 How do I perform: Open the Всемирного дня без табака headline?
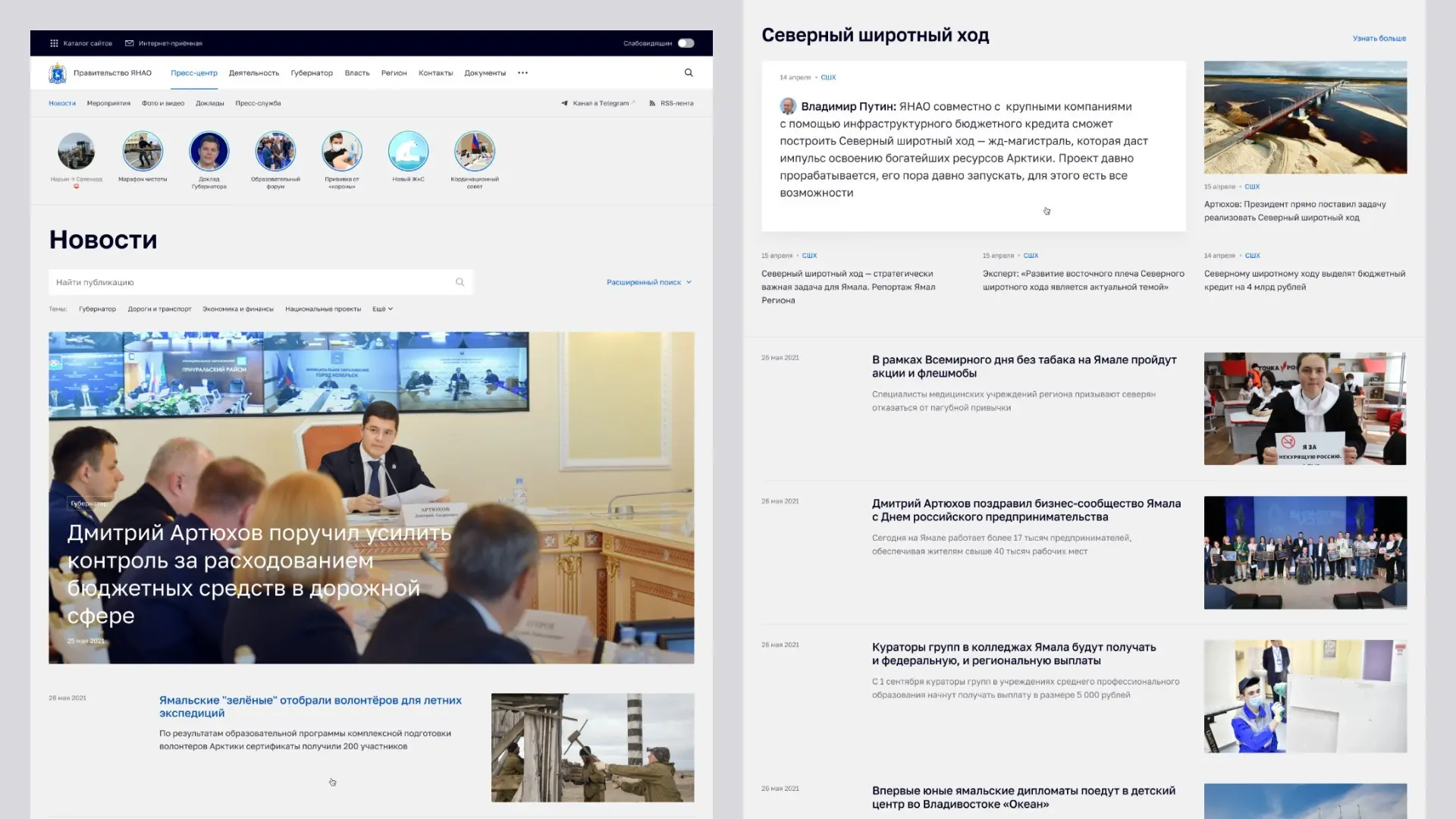[x=1025, y=366]
